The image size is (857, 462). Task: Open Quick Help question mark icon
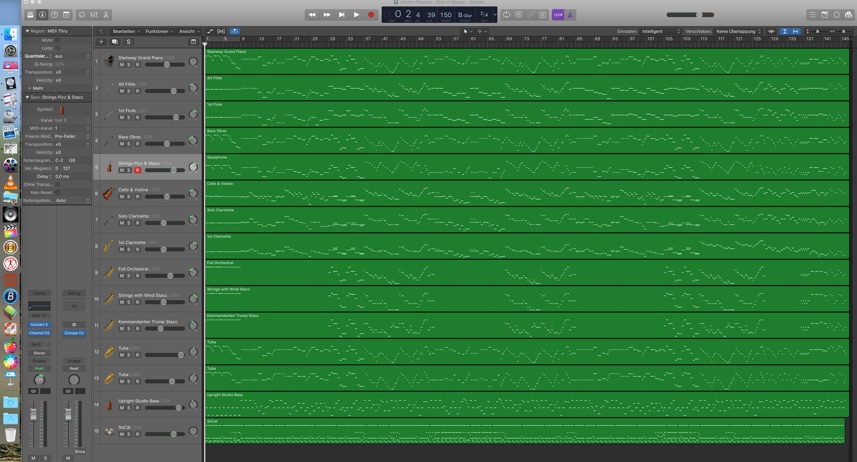[x=54, y=15]
